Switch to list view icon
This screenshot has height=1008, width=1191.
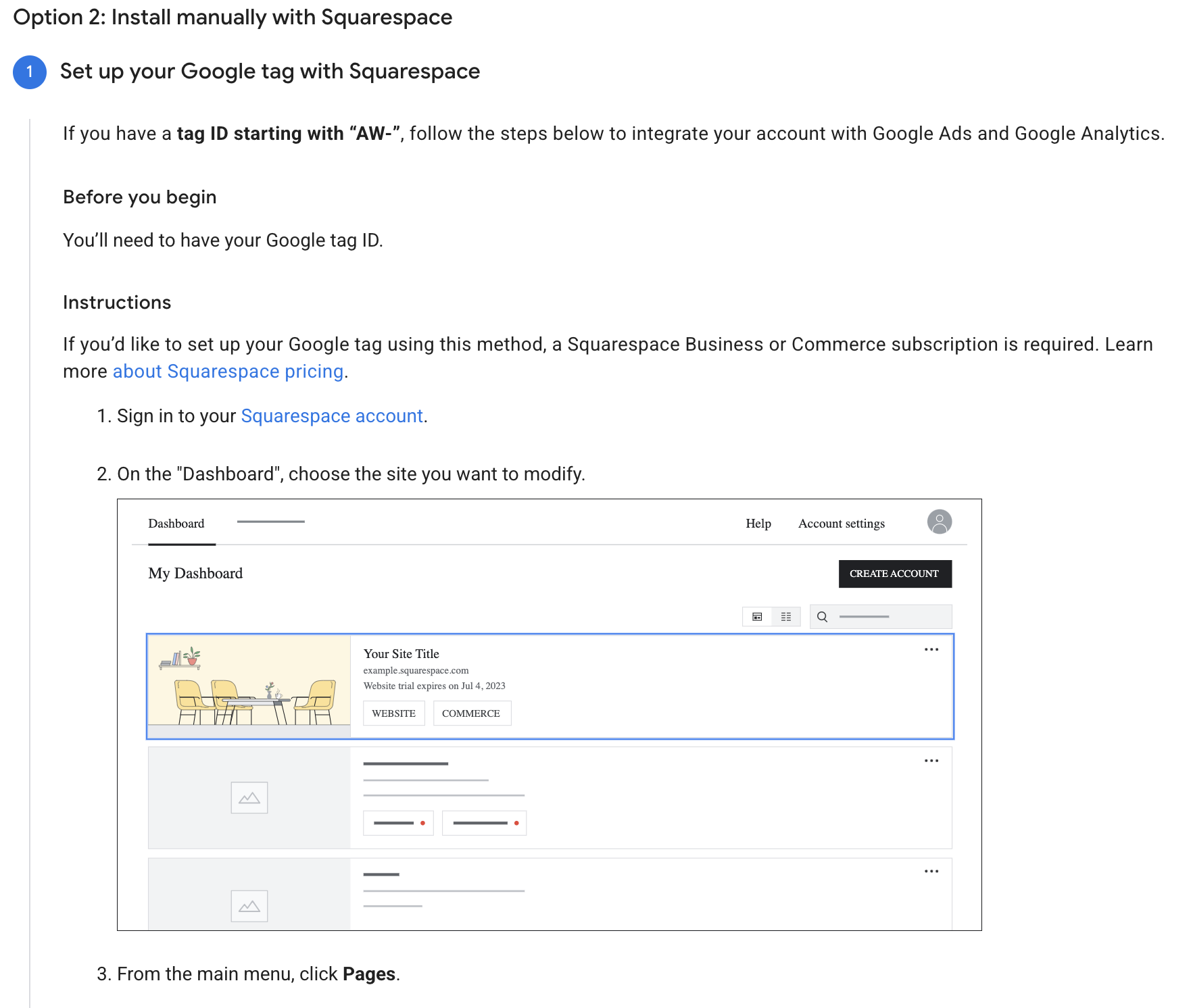pyautogui.click(x=786, y=617)
